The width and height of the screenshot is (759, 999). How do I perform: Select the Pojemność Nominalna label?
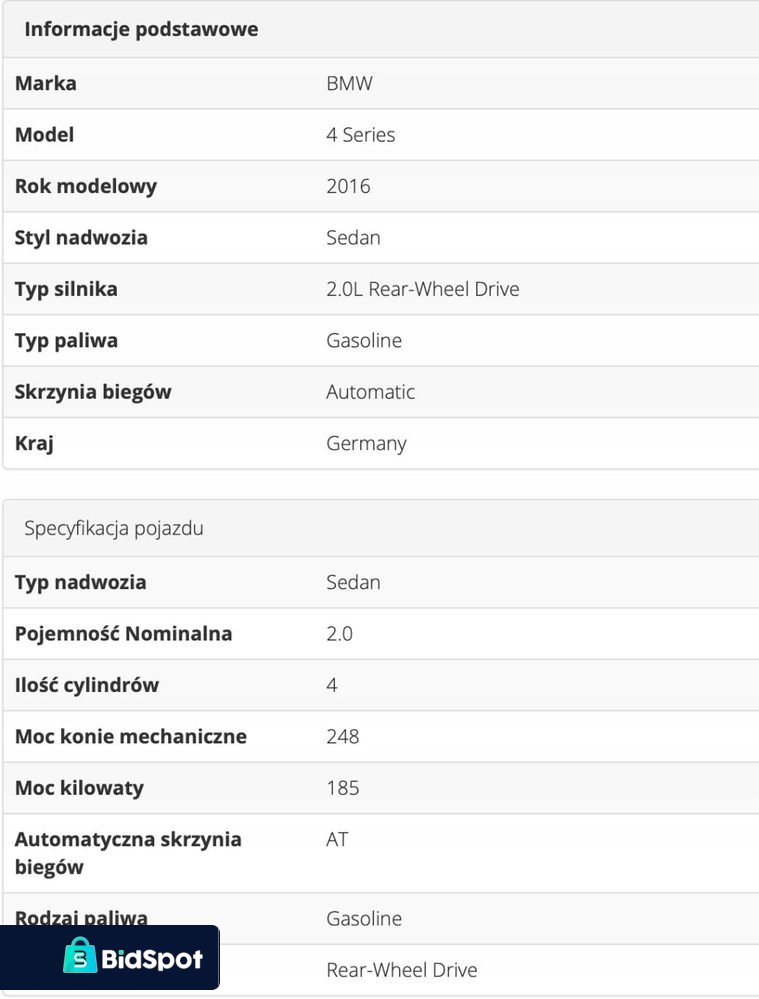(x=123, y=633)
